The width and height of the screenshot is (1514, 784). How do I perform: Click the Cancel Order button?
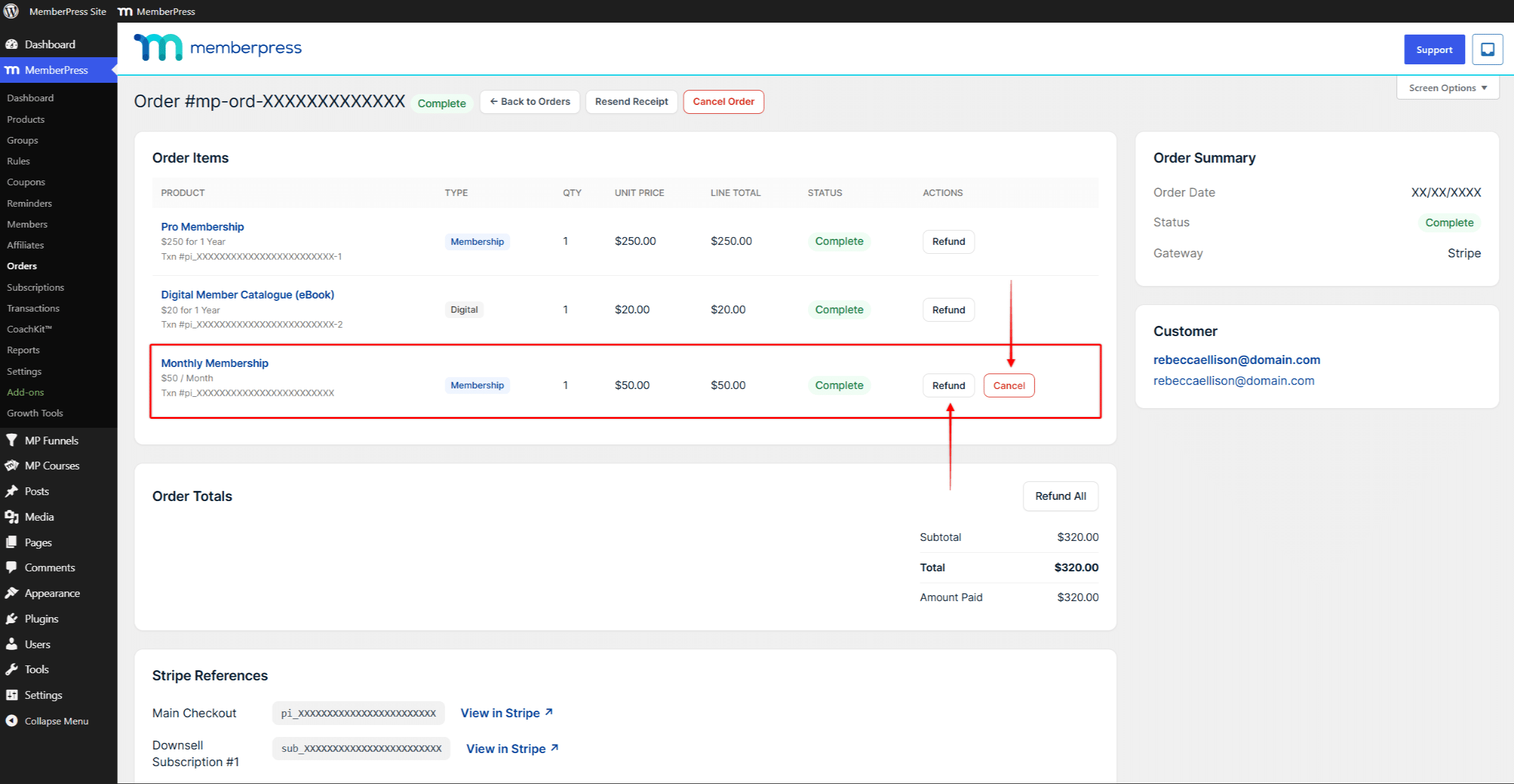[723, 101]
